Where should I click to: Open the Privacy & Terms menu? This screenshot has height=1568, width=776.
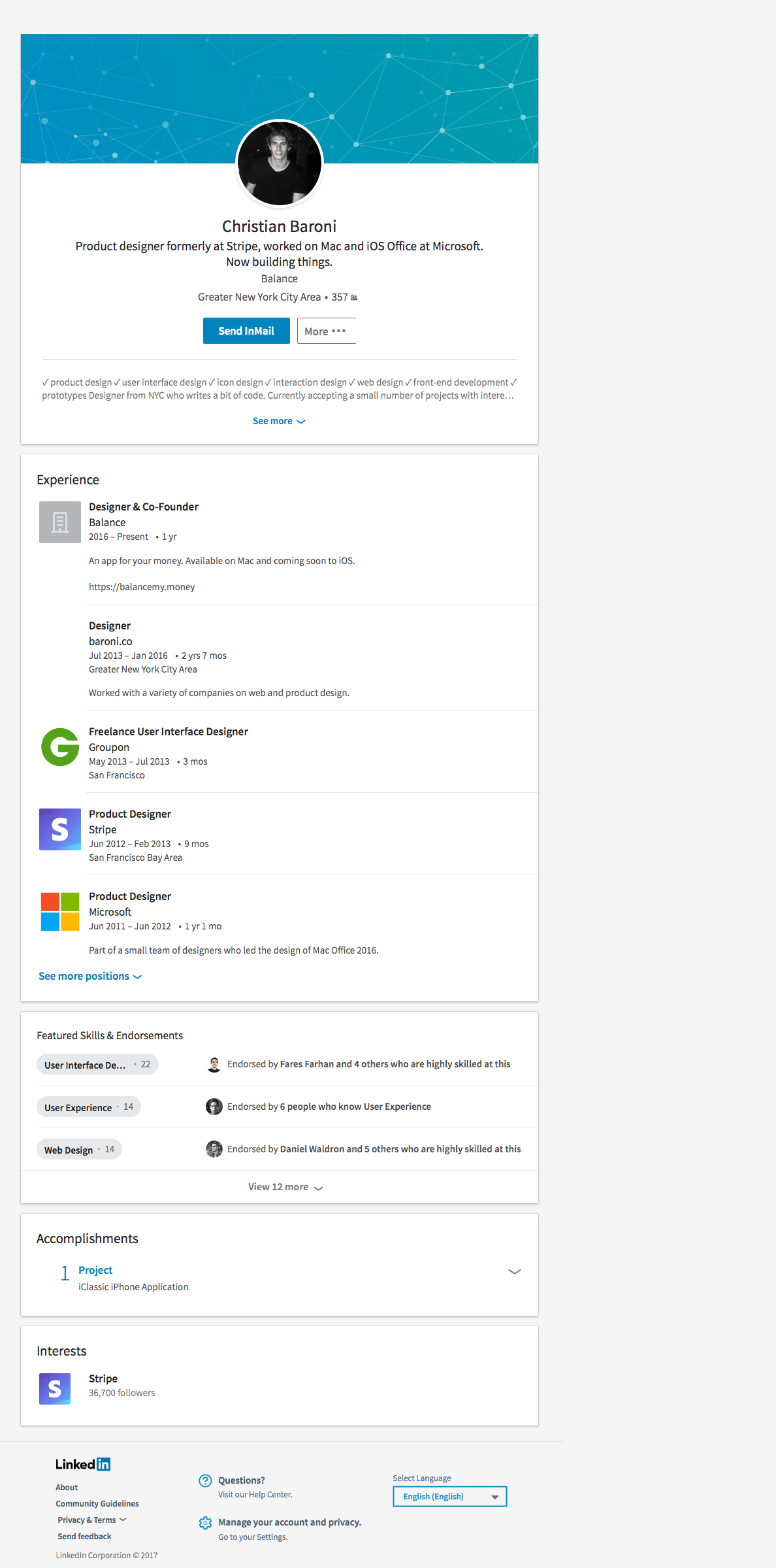[91, 1520]
